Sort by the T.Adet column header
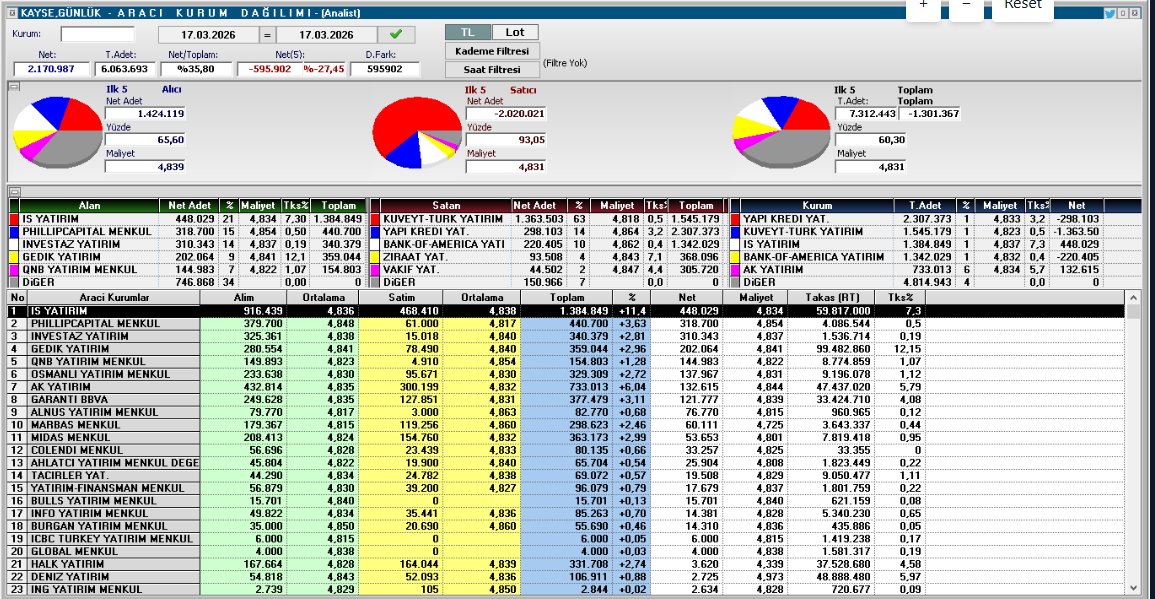1155x599 pixels. point(924,206)
